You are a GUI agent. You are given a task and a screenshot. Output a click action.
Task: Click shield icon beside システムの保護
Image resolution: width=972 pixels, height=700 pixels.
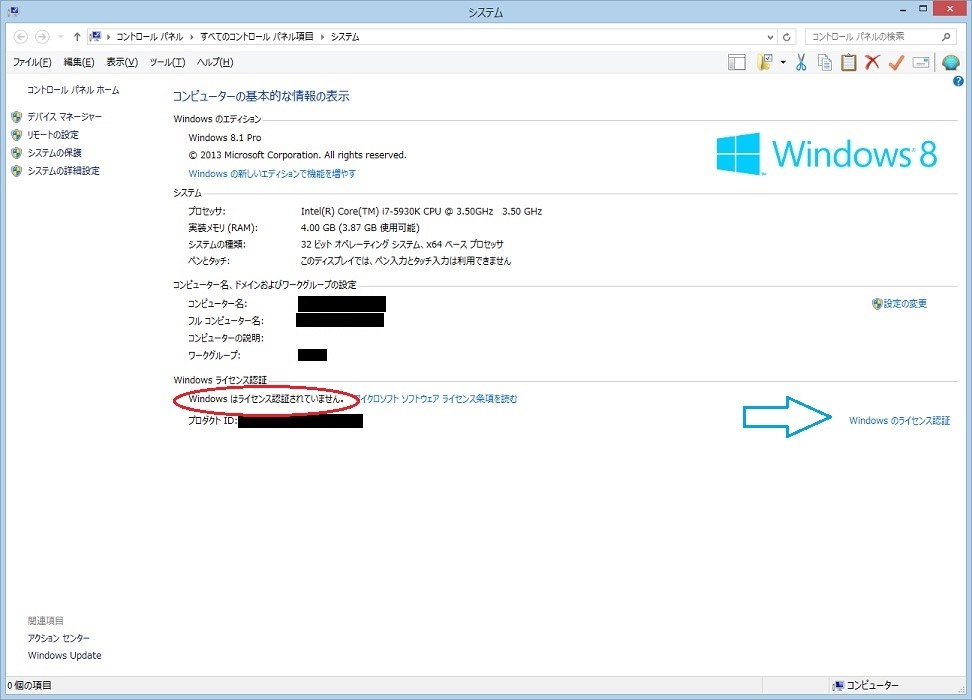pos(17,153)
